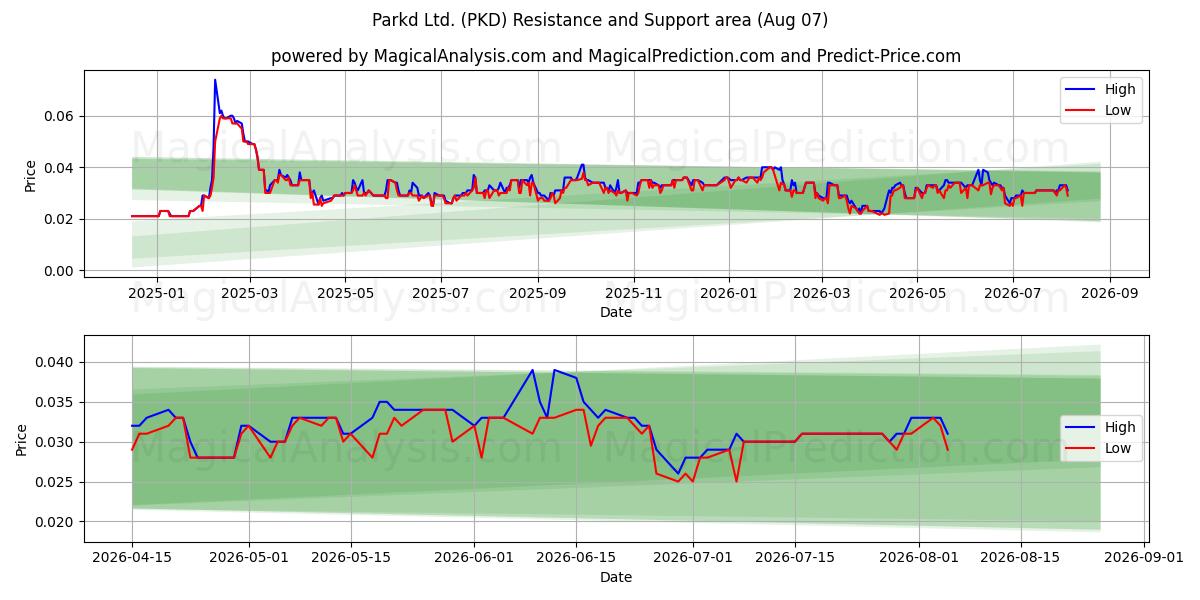Click the '2025-05' tick label

pyautogui.click(x=345, y=294)
